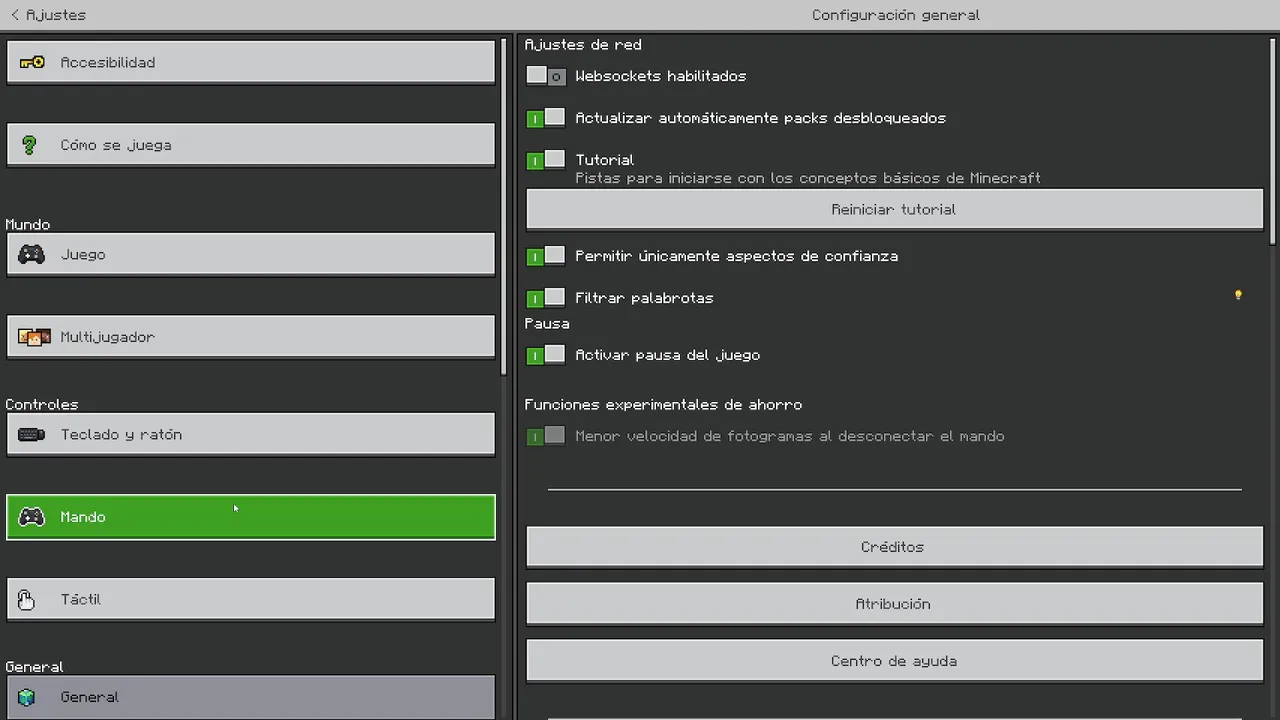Click the Mundo section label
This screenshot has width=1280, height=720.
(27, 225)
